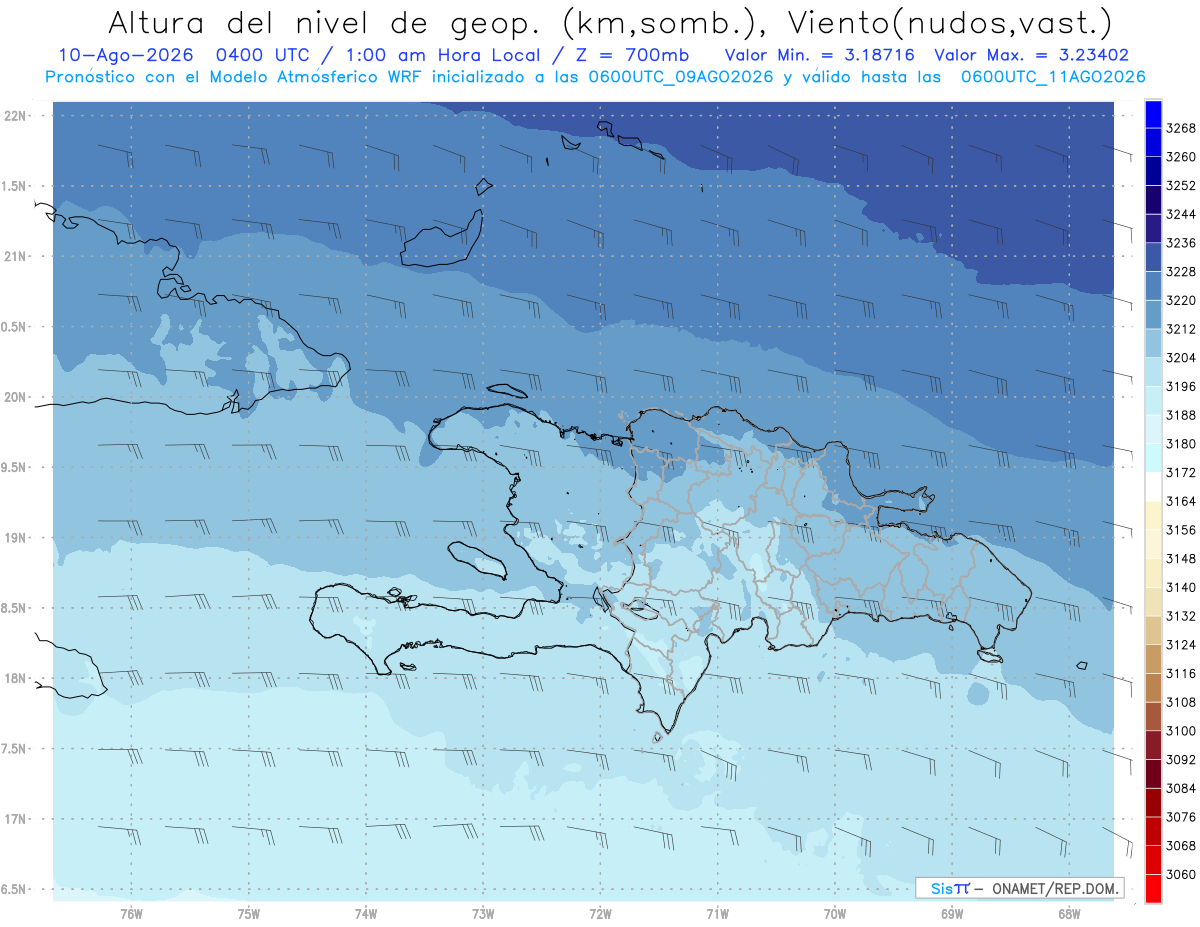Viewport: 1200px width, 927px height.
Task: Click the '21N' latitude axis label
Action: (15, 256)
